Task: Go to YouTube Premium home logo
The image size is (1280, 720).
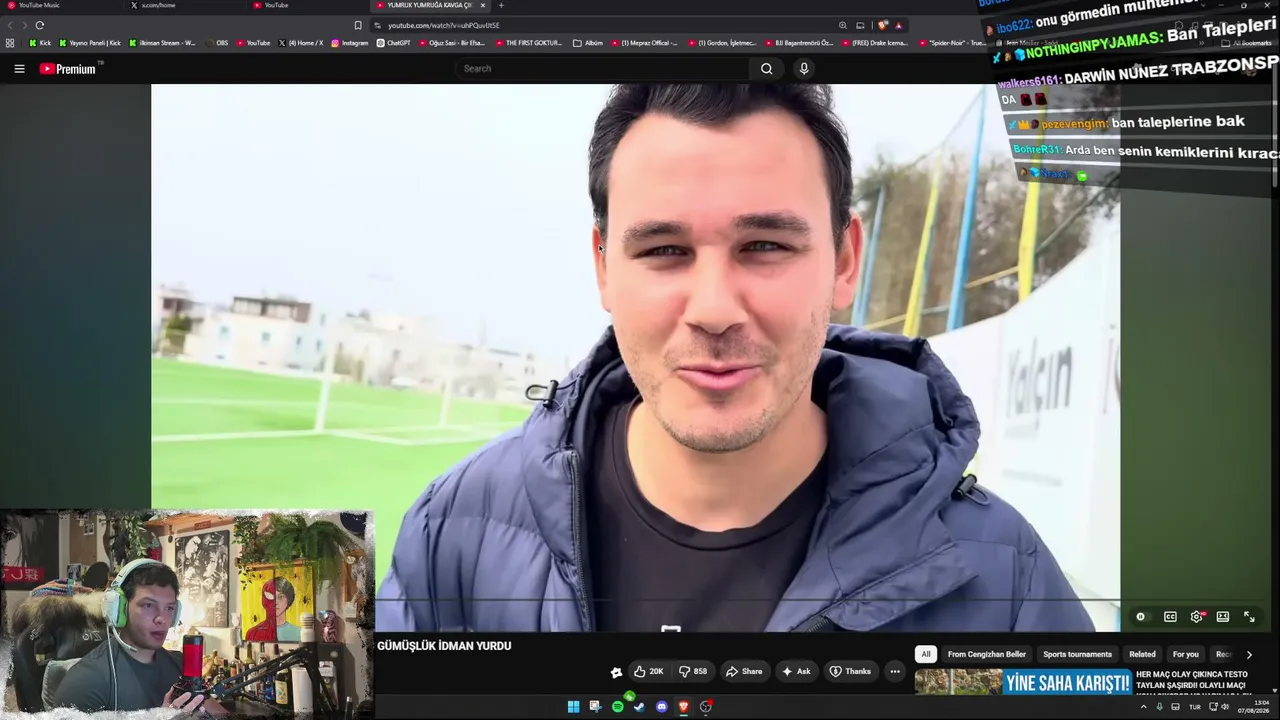Action: coord(68,69)
